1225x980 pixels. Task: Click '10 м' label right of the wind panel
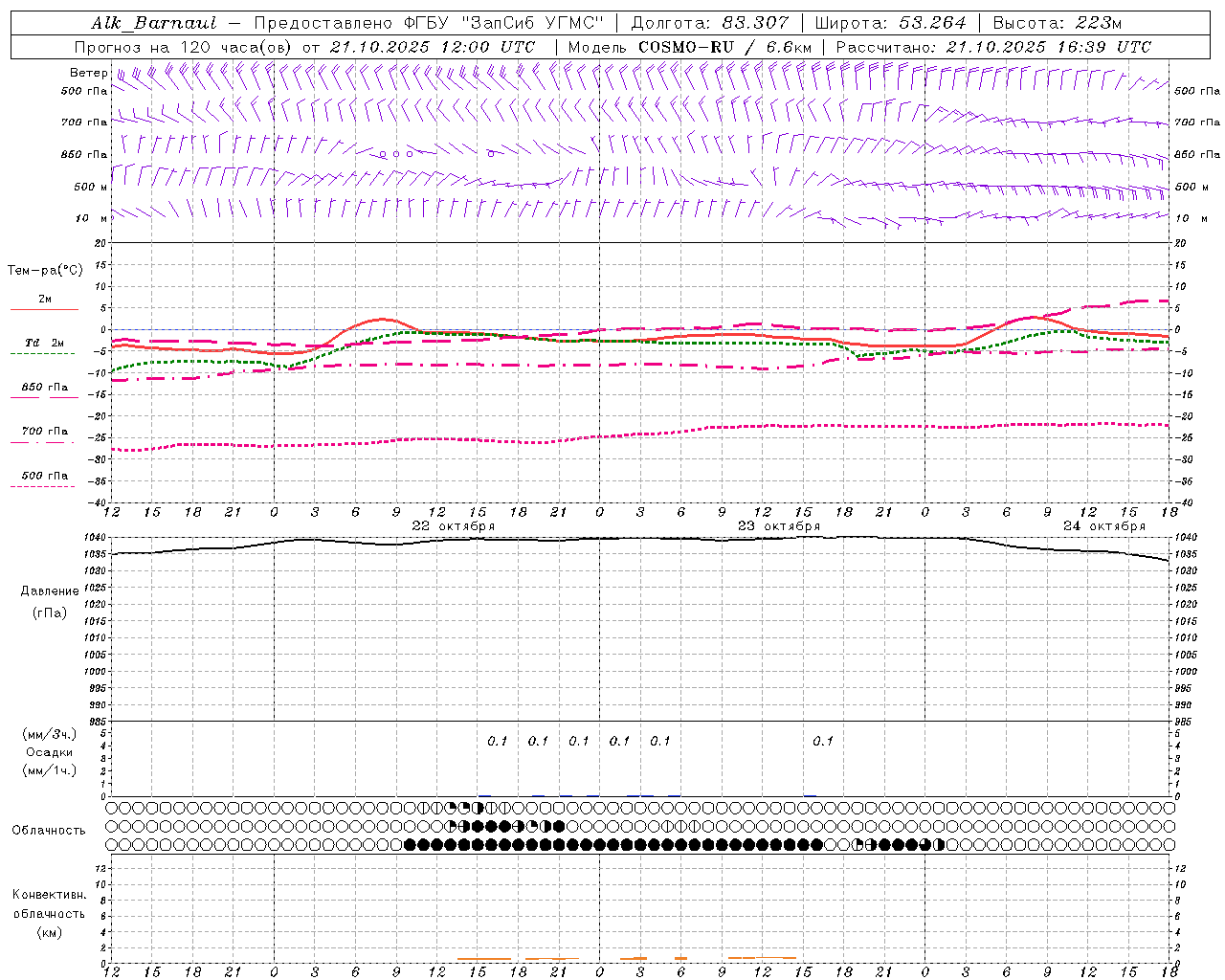tap(1190, 218)
